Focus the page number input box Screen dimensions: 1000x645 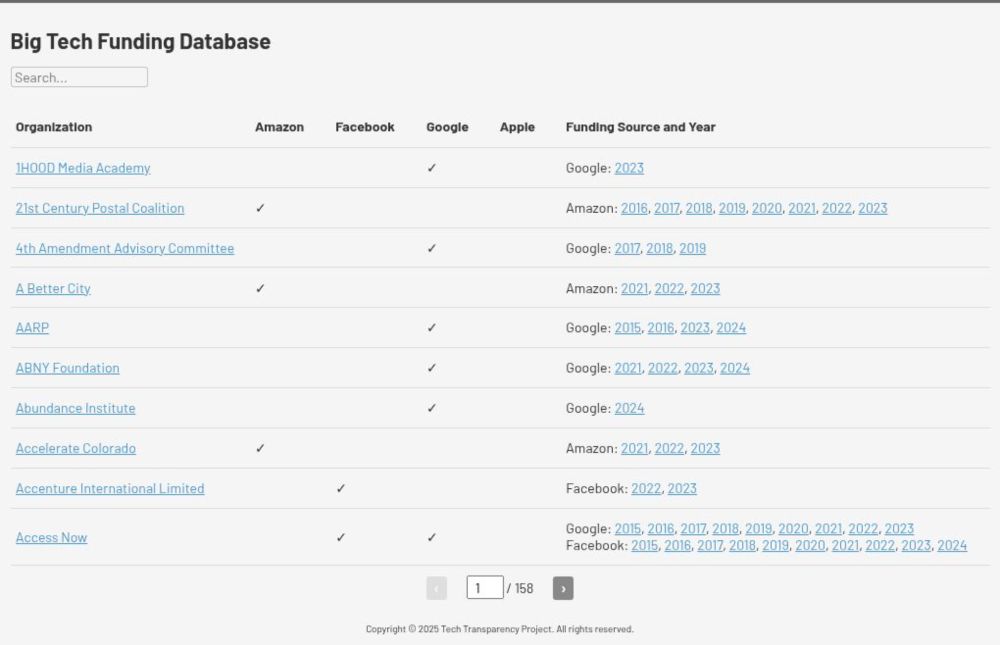(x=485, y=588)
